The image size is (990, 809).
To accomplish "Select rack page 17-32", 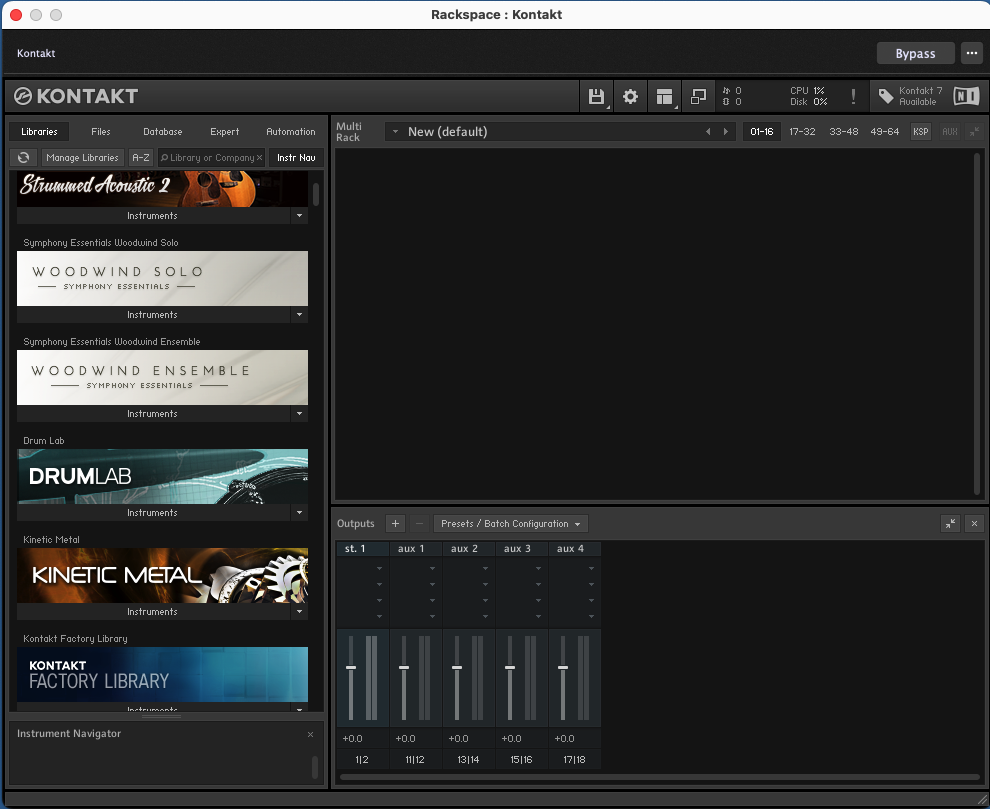I will point(802,131).
